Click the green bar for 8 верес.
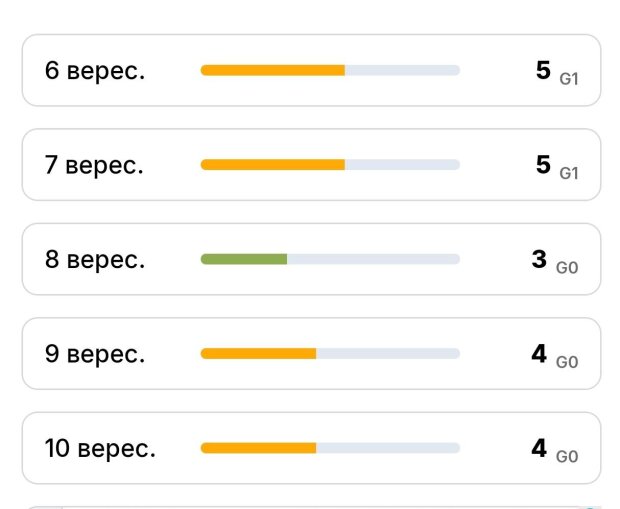620x509 pixels. (244, 259)
